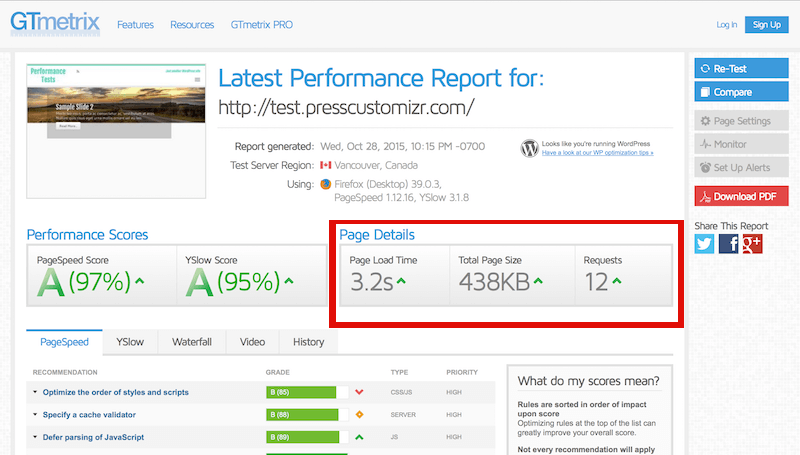Expand Defer parsing of JavaScript row arrow

35,437
